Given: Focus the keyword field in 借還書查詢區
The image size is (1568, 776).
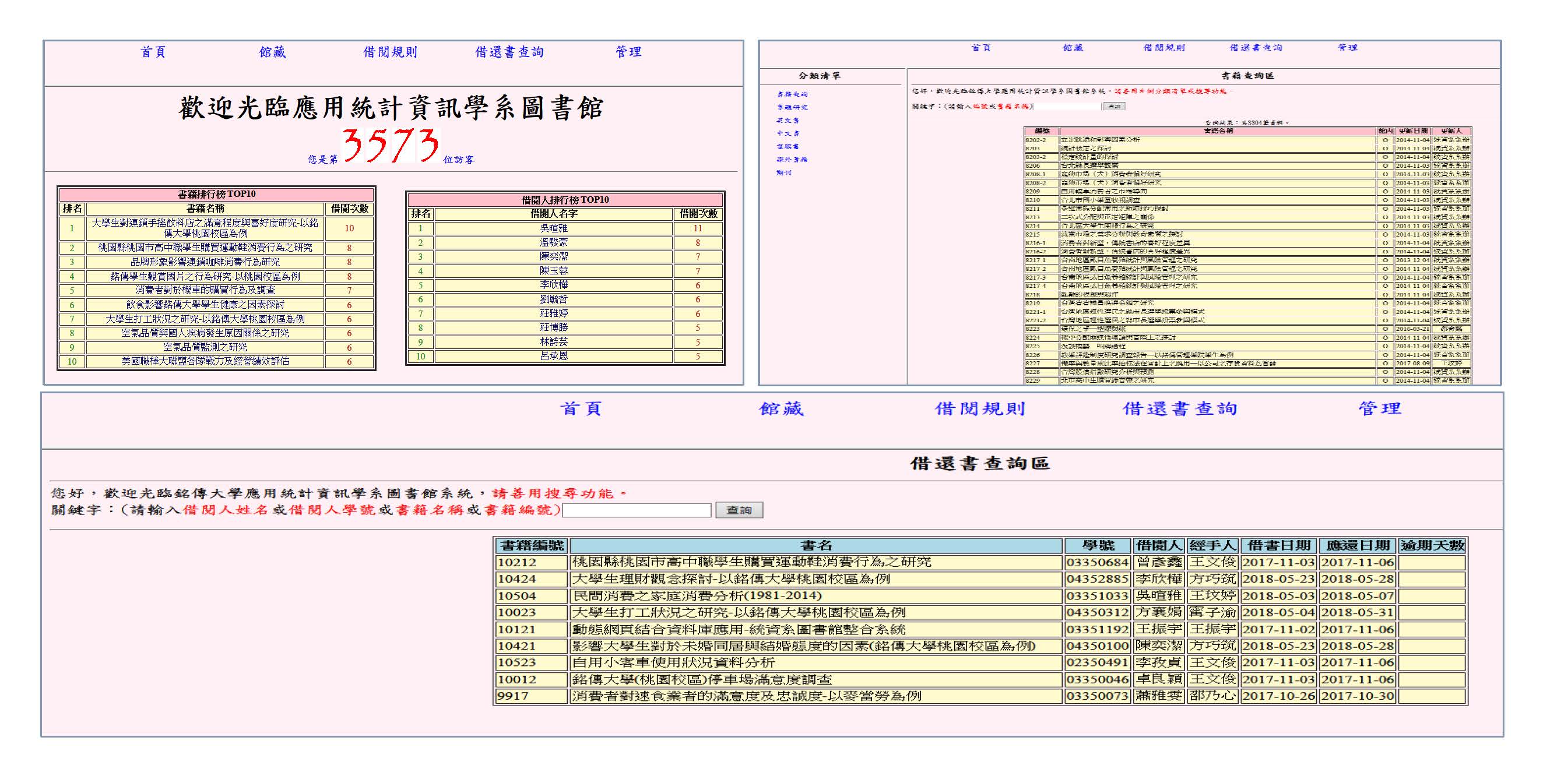Looking at the screenshot, I should click(637, 510).
